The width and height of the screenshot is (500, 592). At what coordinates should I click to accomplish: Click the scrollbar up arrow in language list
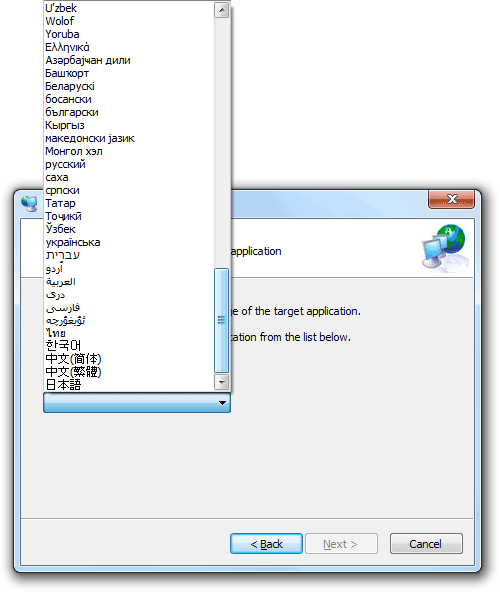point(222,10)
